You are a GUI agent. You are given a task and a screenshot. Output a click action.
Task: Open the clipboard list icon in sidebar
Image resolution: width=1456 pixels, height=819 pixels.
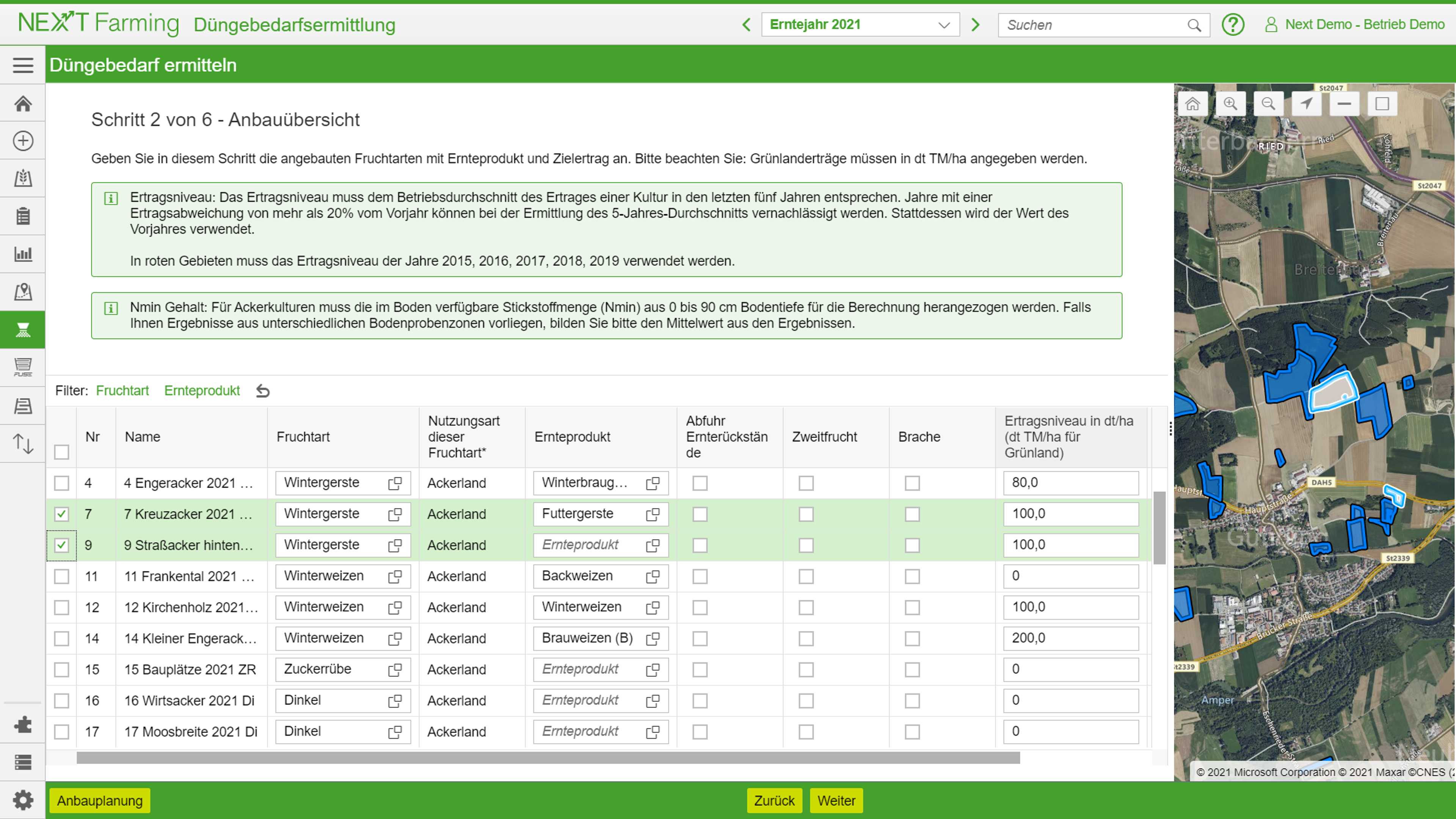pos(23,216)
